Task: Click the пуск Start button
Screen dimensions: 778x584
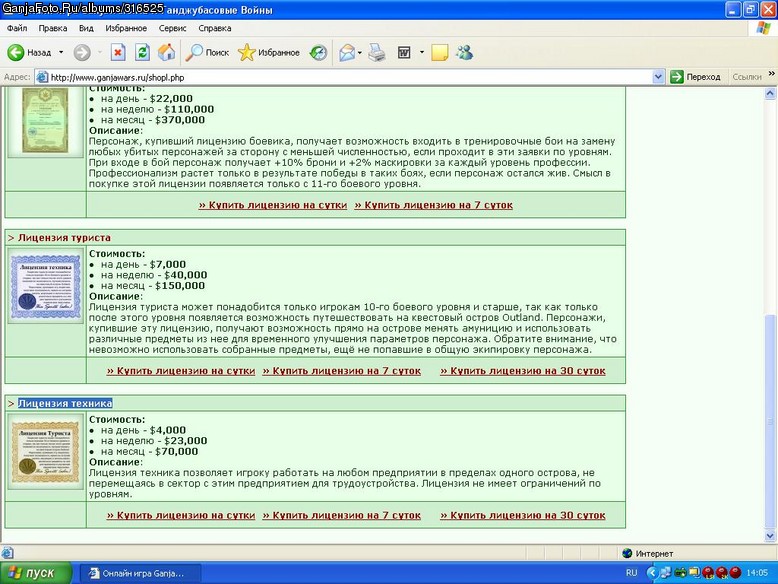Action: 36,573
